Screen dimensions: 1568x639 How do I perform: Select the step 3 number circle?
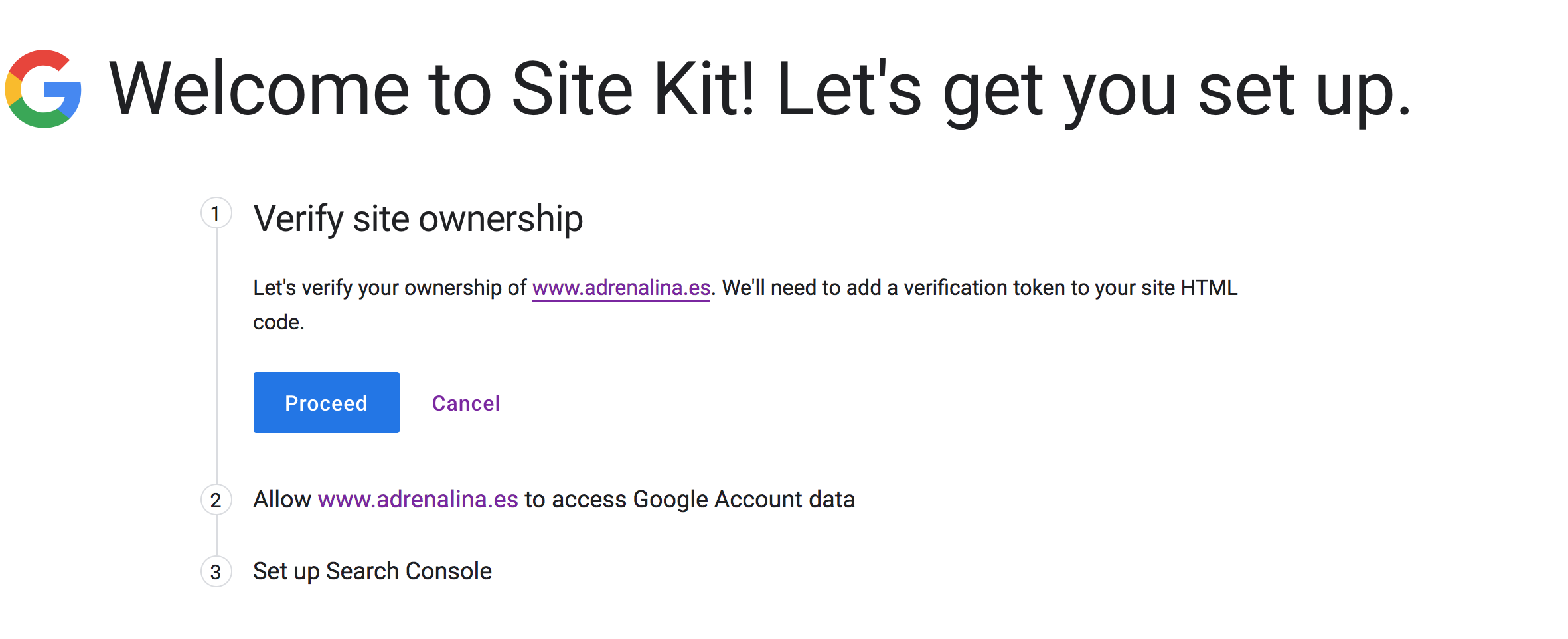pyautogui.click(x=216, y=571)
